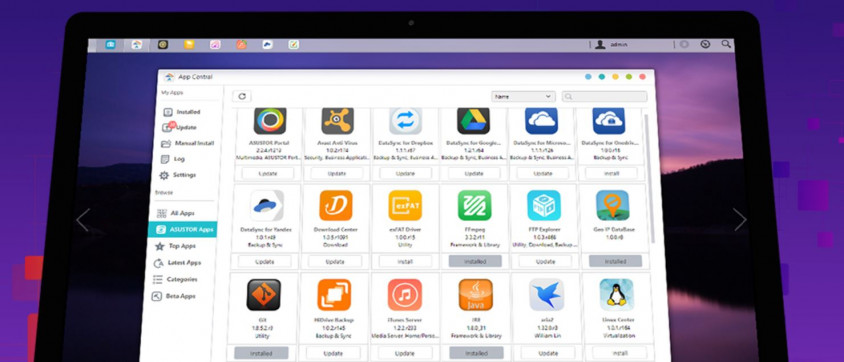Browse Beta Apps
The height and width of the screenshot is (362, 844).
(173, 296)
